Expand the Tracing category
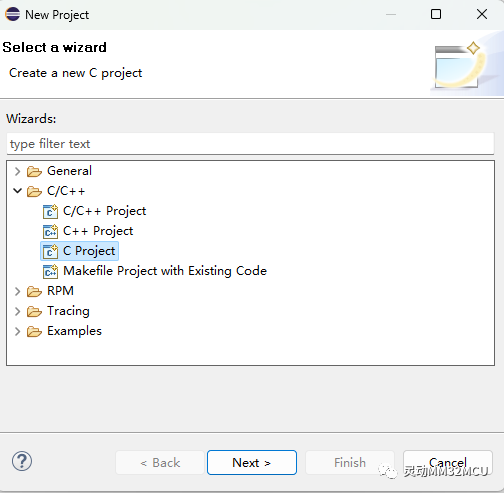 click(x=17, y=311)
